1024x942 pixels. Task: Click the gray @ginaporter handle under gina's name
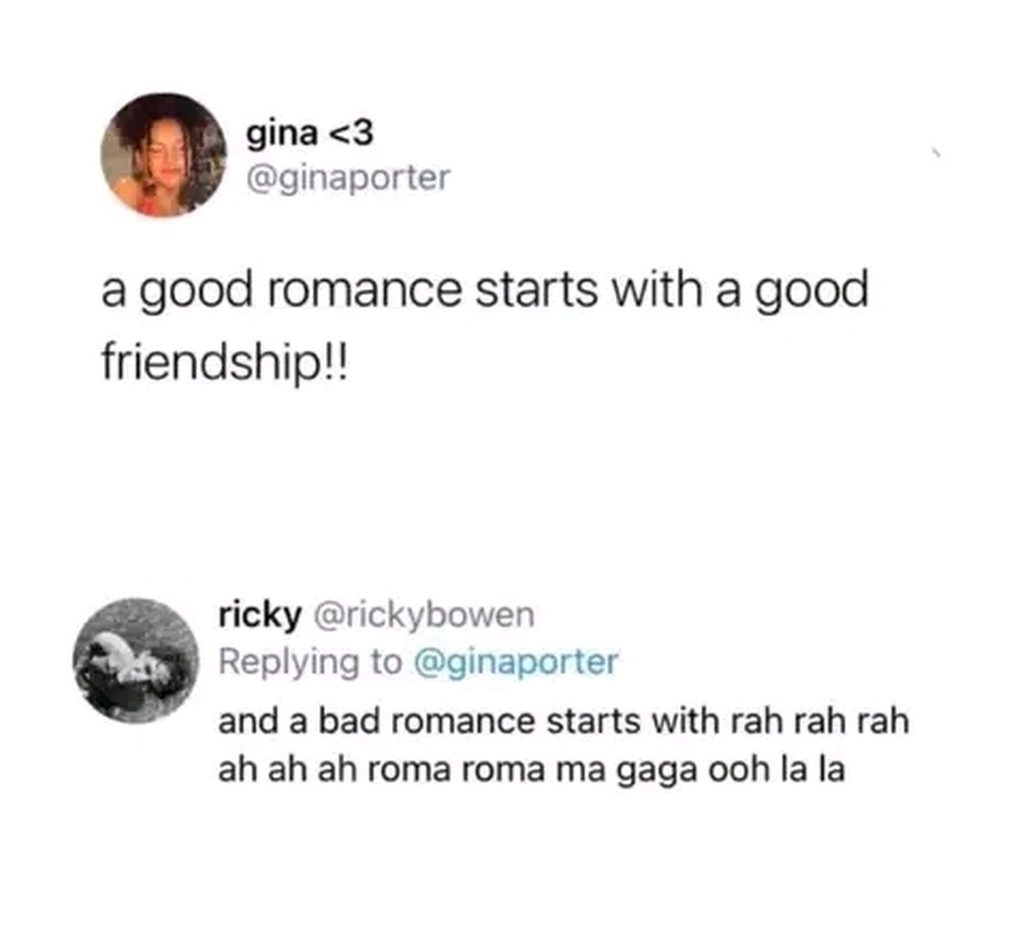tap(348, 178)
